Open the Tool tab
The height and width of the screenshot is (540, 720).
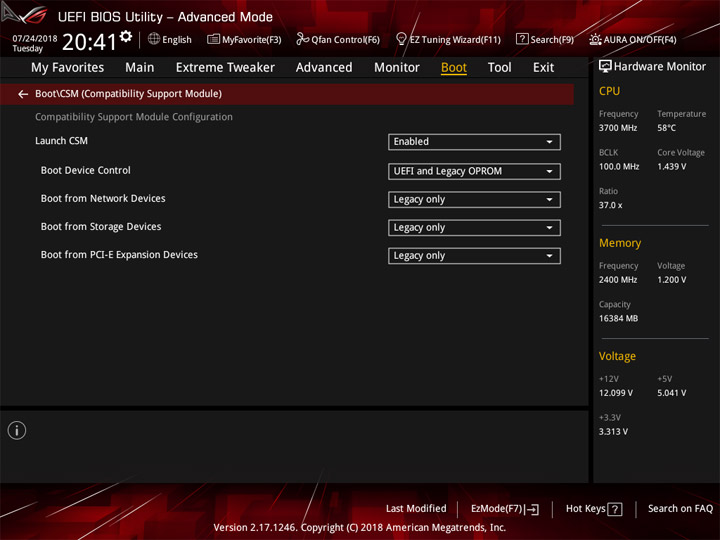(x=499, y=68)
